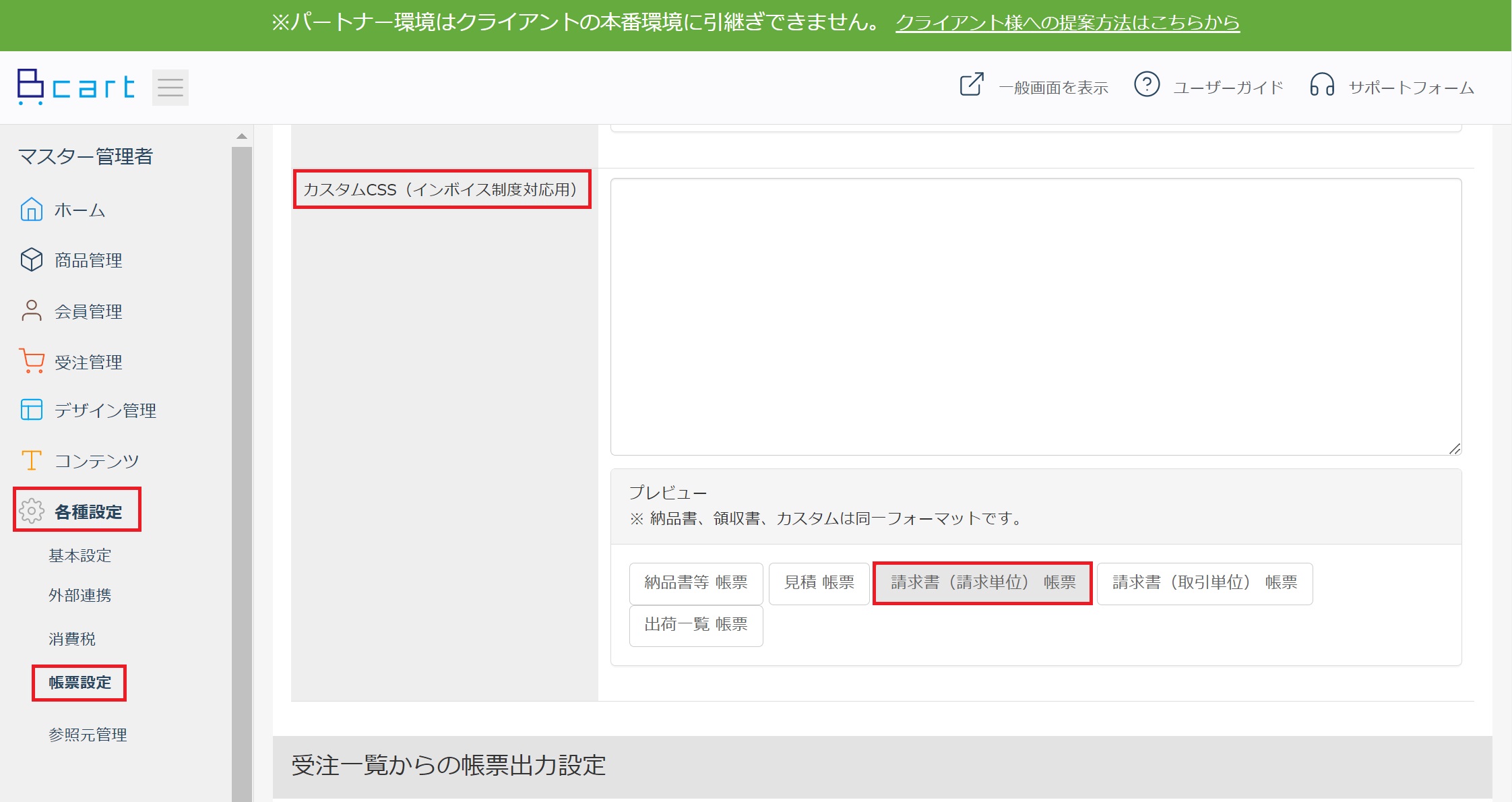Select 外部連携 submenu item

(x=80, y=595)
